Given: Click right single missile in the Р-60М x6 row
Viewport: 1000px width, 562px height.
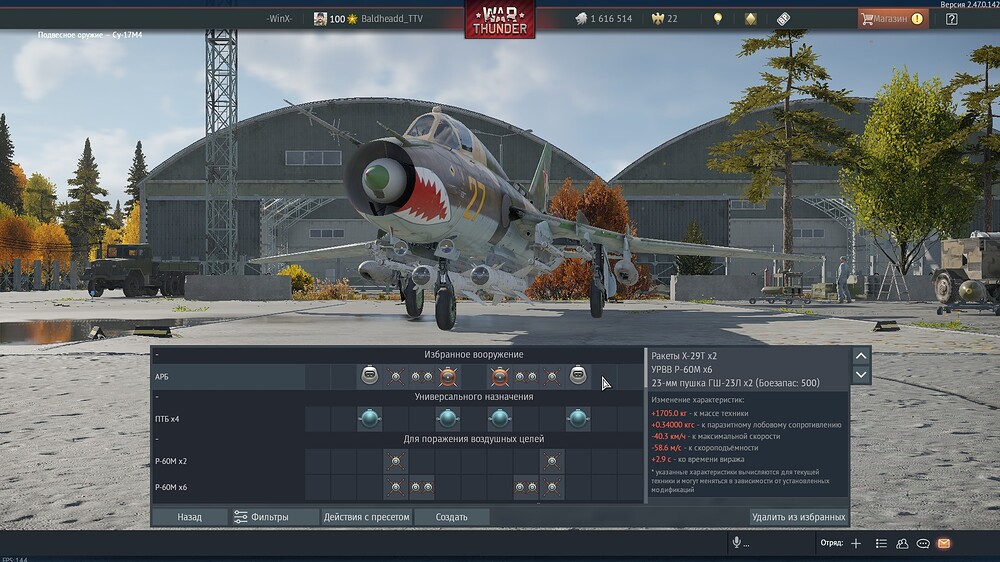Looking at the screenshot, I should (x=552, y=487).
